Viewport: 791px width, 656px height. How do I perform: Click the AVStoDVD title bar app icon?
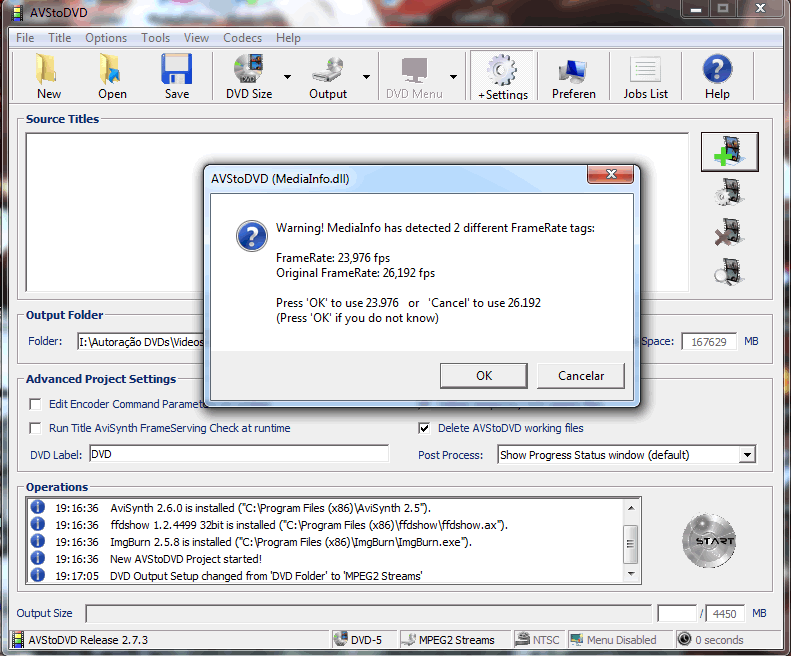click(x=17, y=13)
